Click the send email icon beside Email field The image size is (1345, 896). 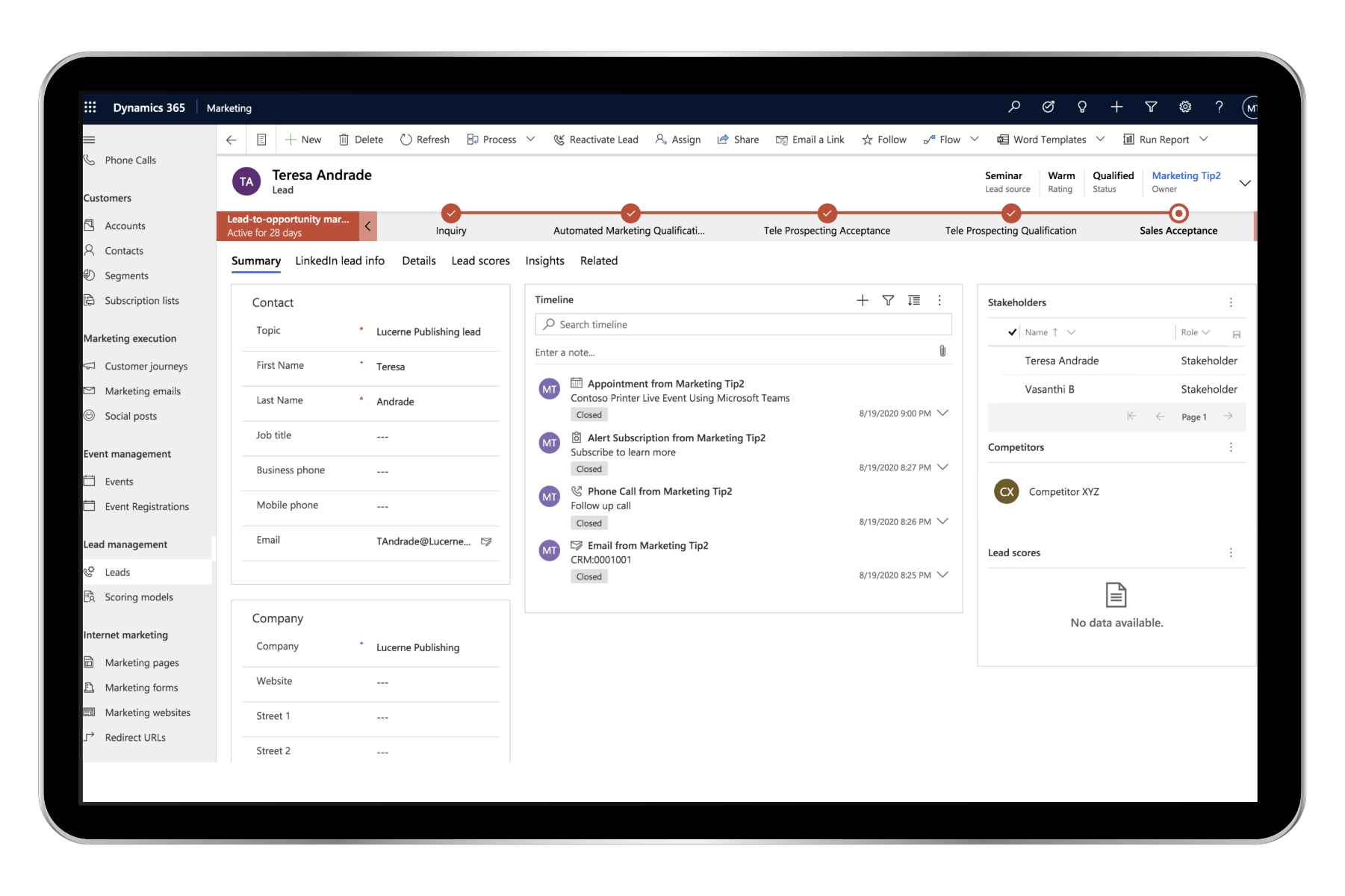pos(486,541)
